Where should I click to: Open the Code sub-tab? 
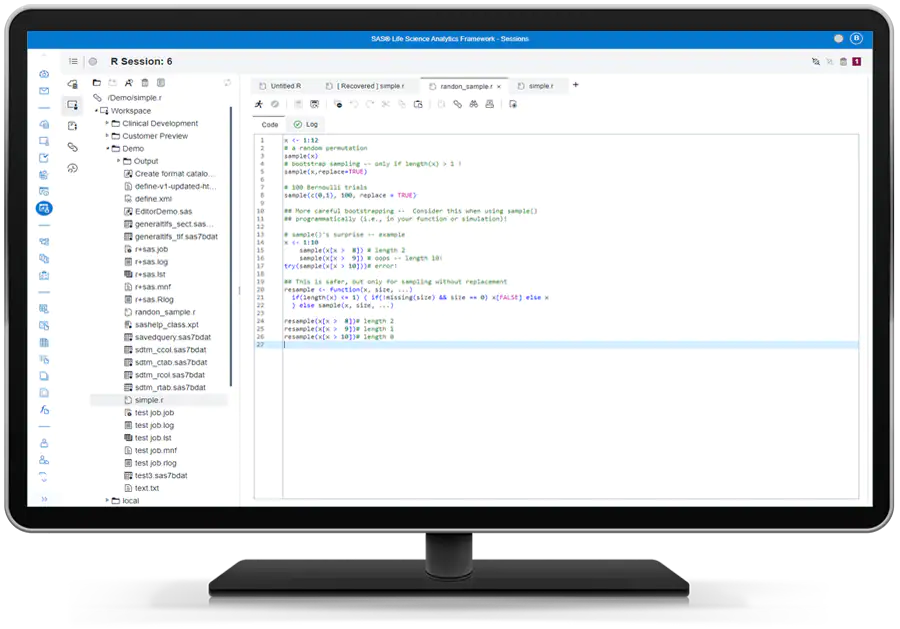(x=270, y=125)
